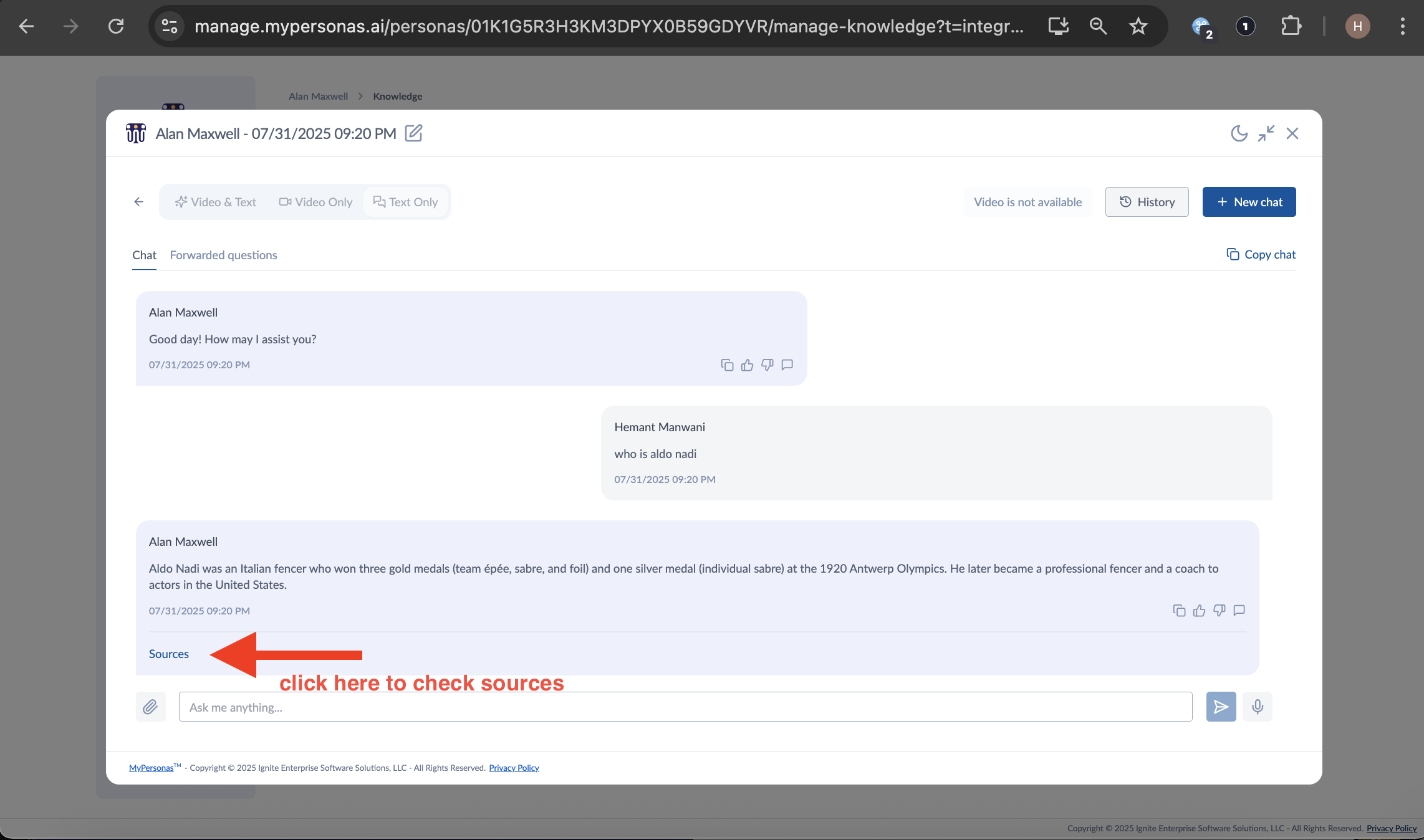Open browser profile avatar H
1424x840 pixels.
pyautogui.click(x=1358, y=26)
